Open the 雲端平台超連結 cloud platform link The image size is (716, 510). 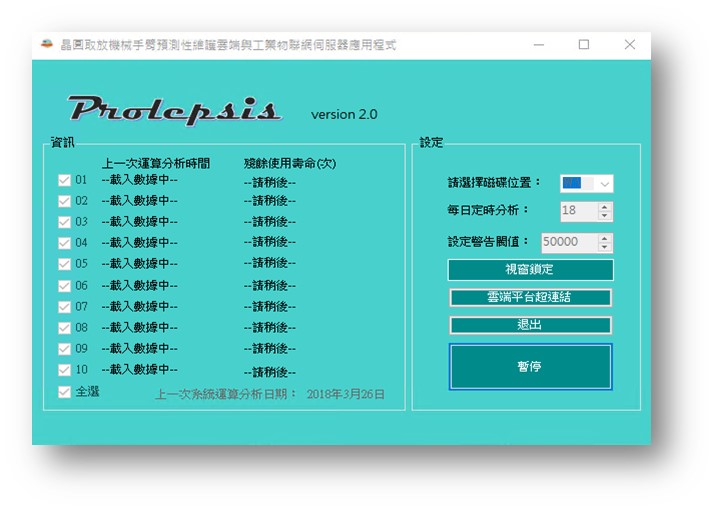[530, 298]
